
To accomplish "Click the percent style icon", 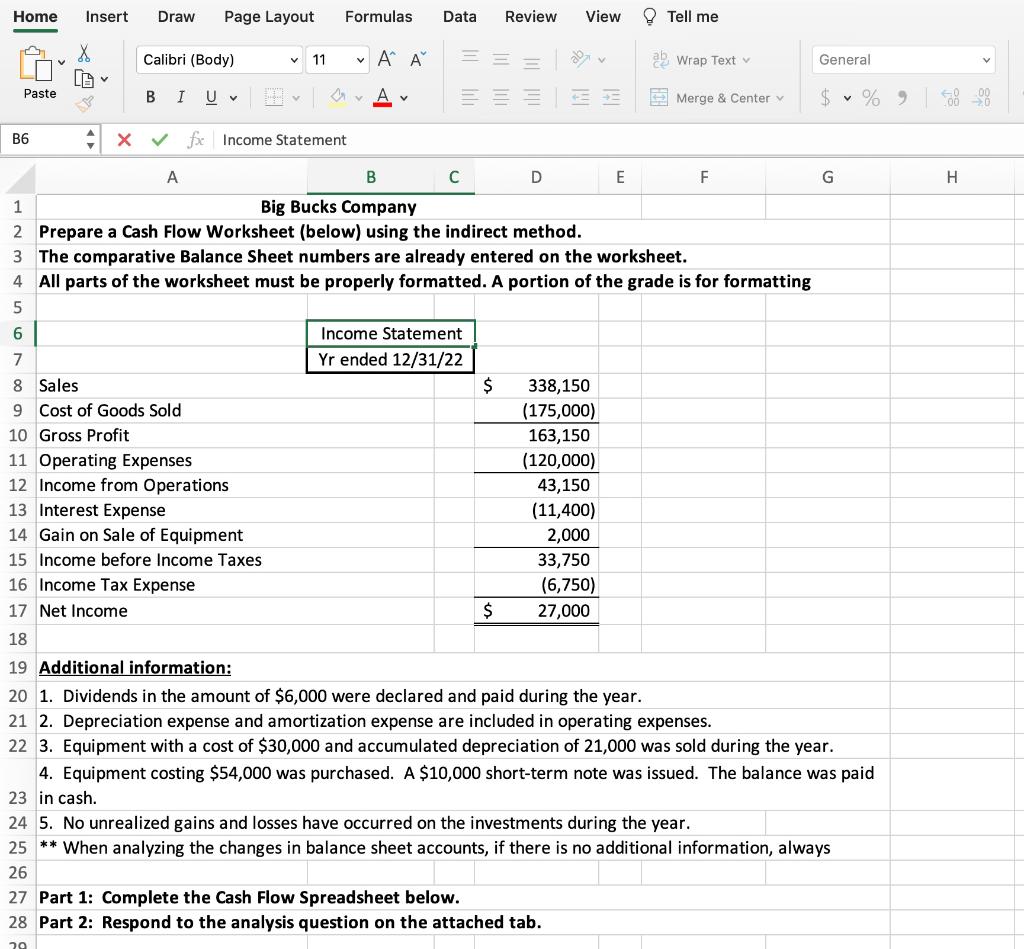I will click(872, 98).
